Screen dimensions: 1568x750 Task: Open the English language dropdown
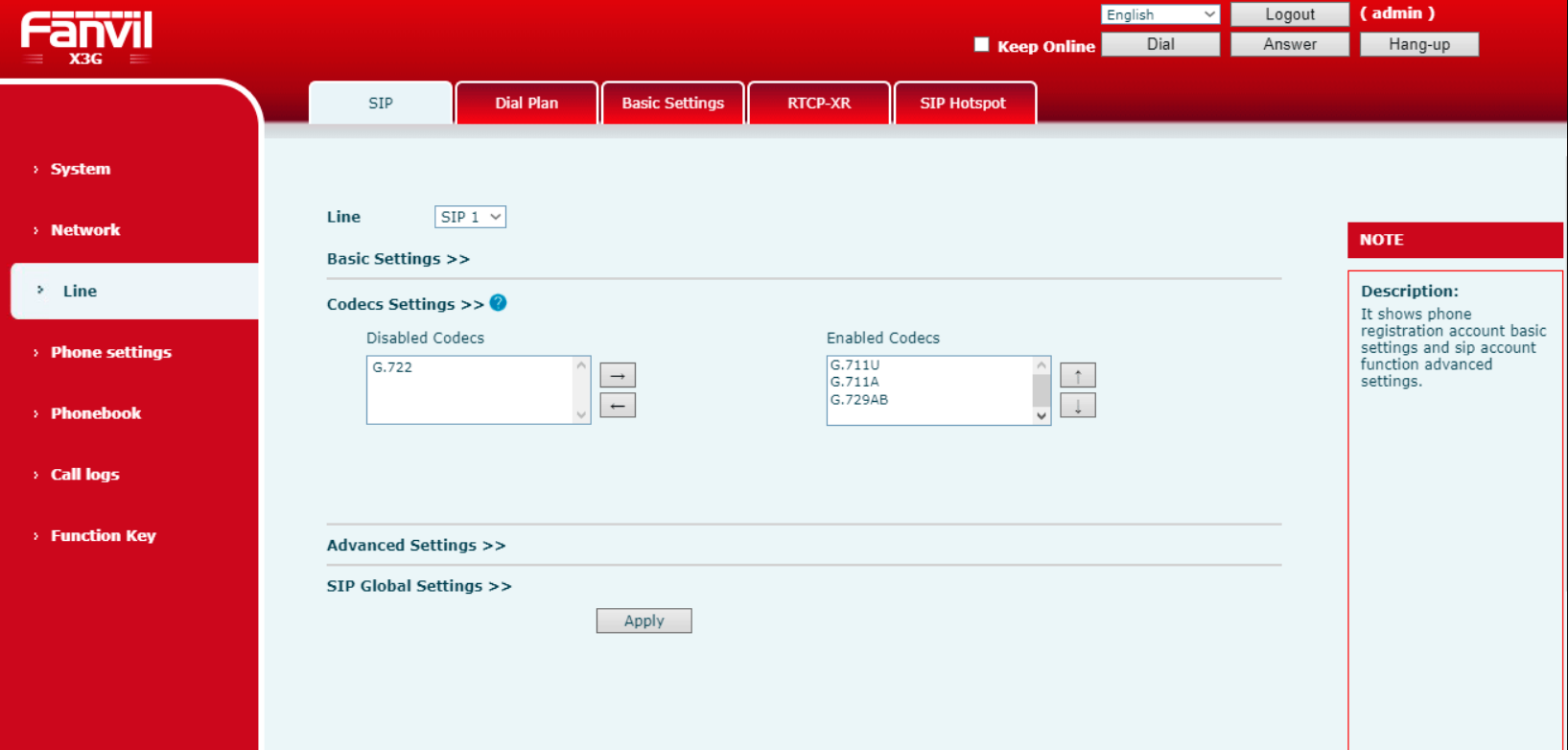point(1159,14)
